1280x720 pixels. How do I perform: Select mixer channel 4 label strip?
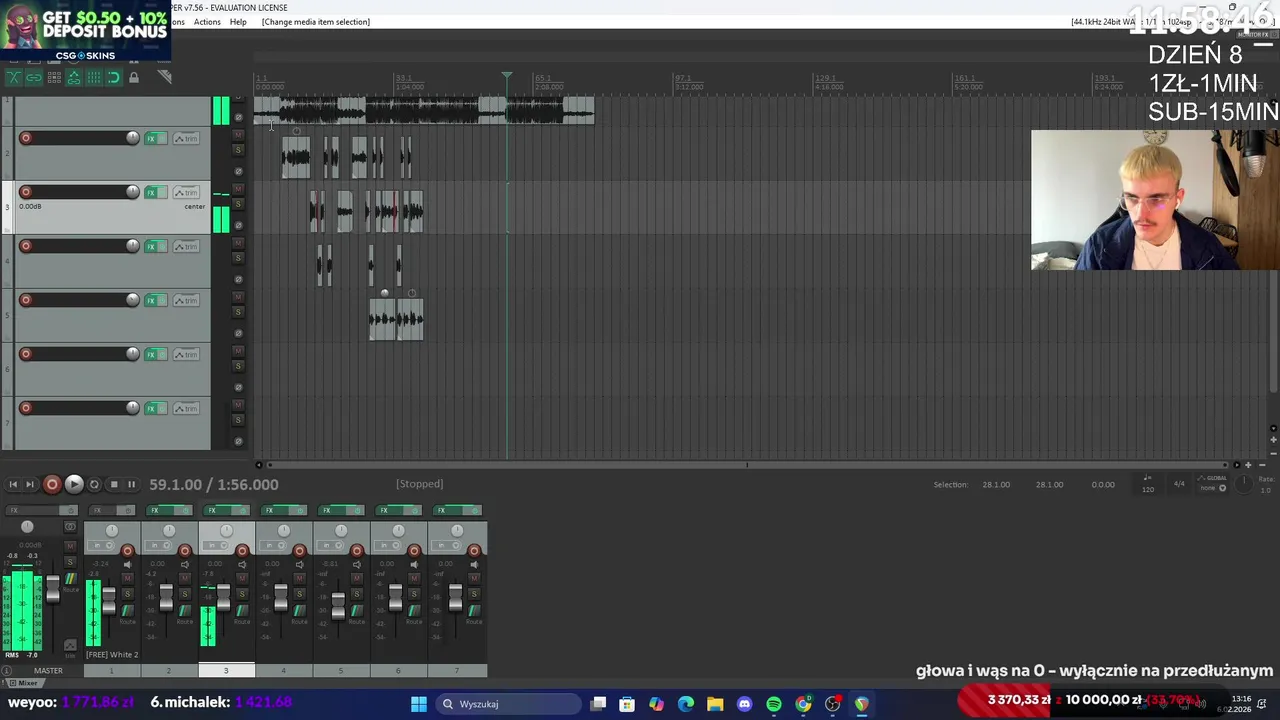point(283,671)
